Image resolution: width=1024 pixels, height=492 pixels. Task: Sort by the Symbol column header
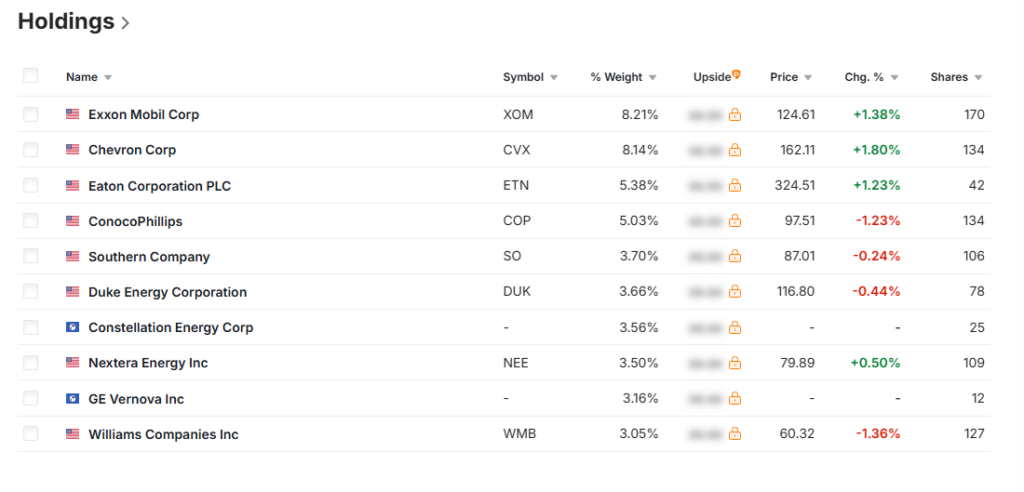(529, 77)
